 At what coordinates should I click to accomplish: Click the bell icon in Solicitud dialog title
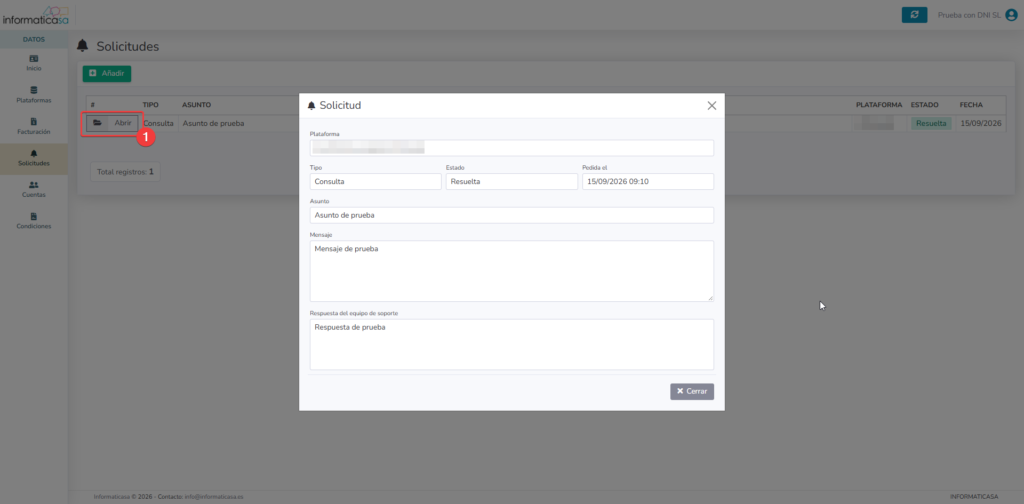tap(312, 106)
